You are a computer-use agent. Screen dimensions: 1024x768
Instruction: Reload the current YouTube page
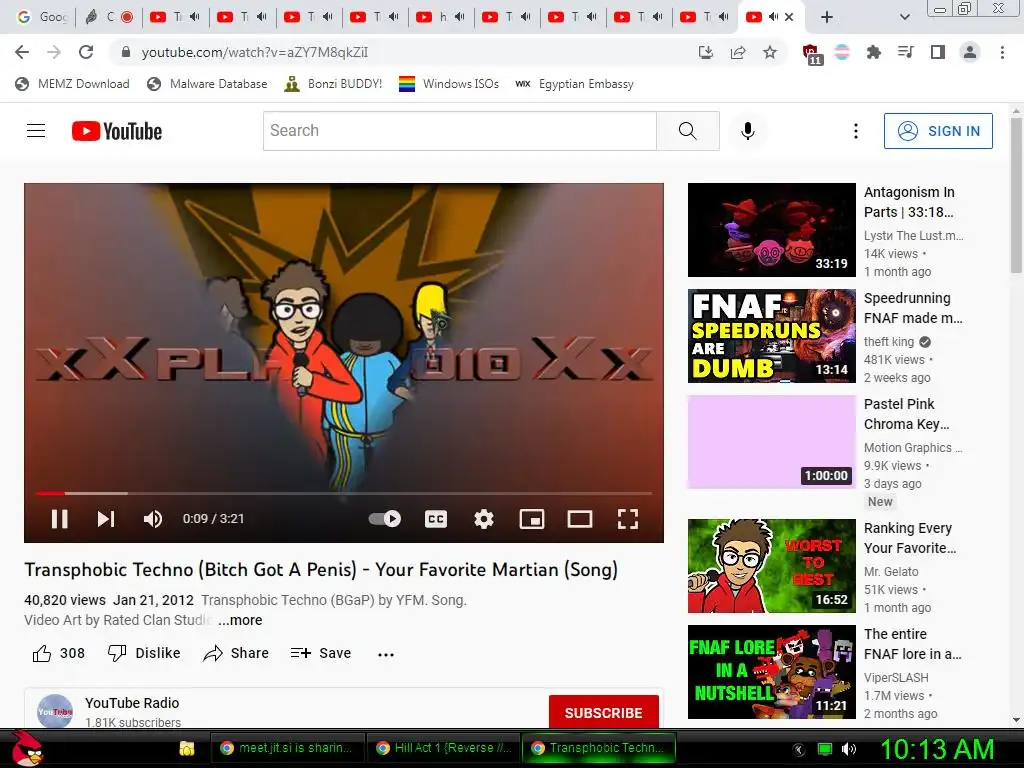pyautogui.click(x=86, y=52)
